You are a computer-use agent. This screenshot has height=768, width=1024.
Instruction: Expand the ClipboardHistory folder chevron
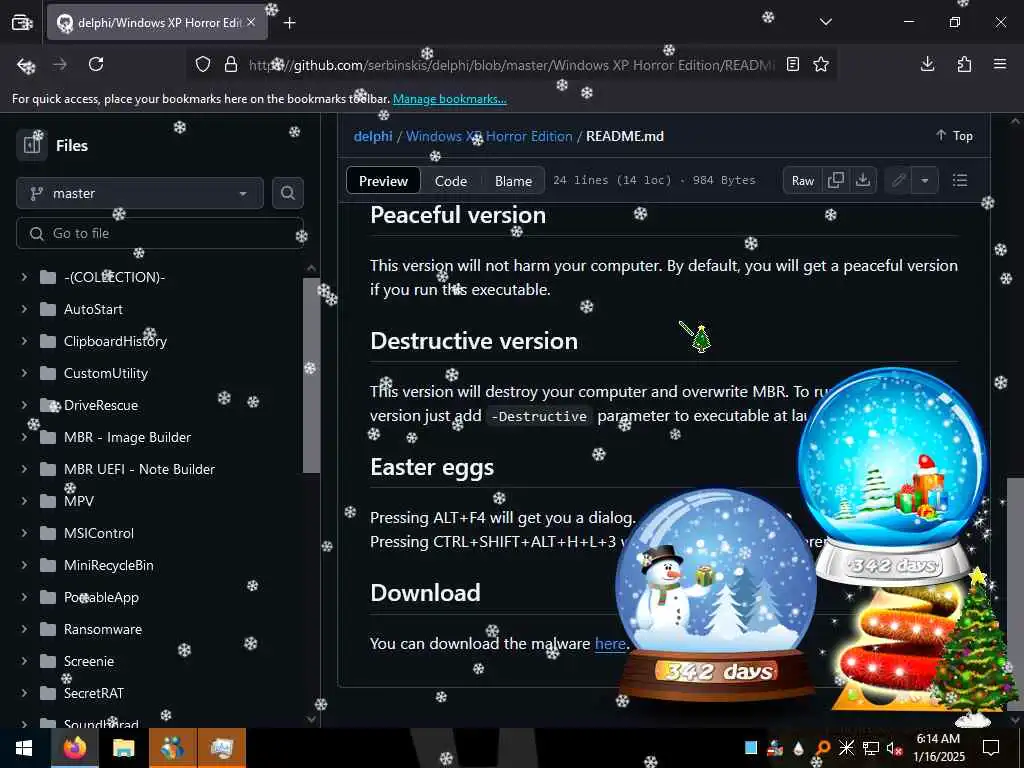[24, 341]
